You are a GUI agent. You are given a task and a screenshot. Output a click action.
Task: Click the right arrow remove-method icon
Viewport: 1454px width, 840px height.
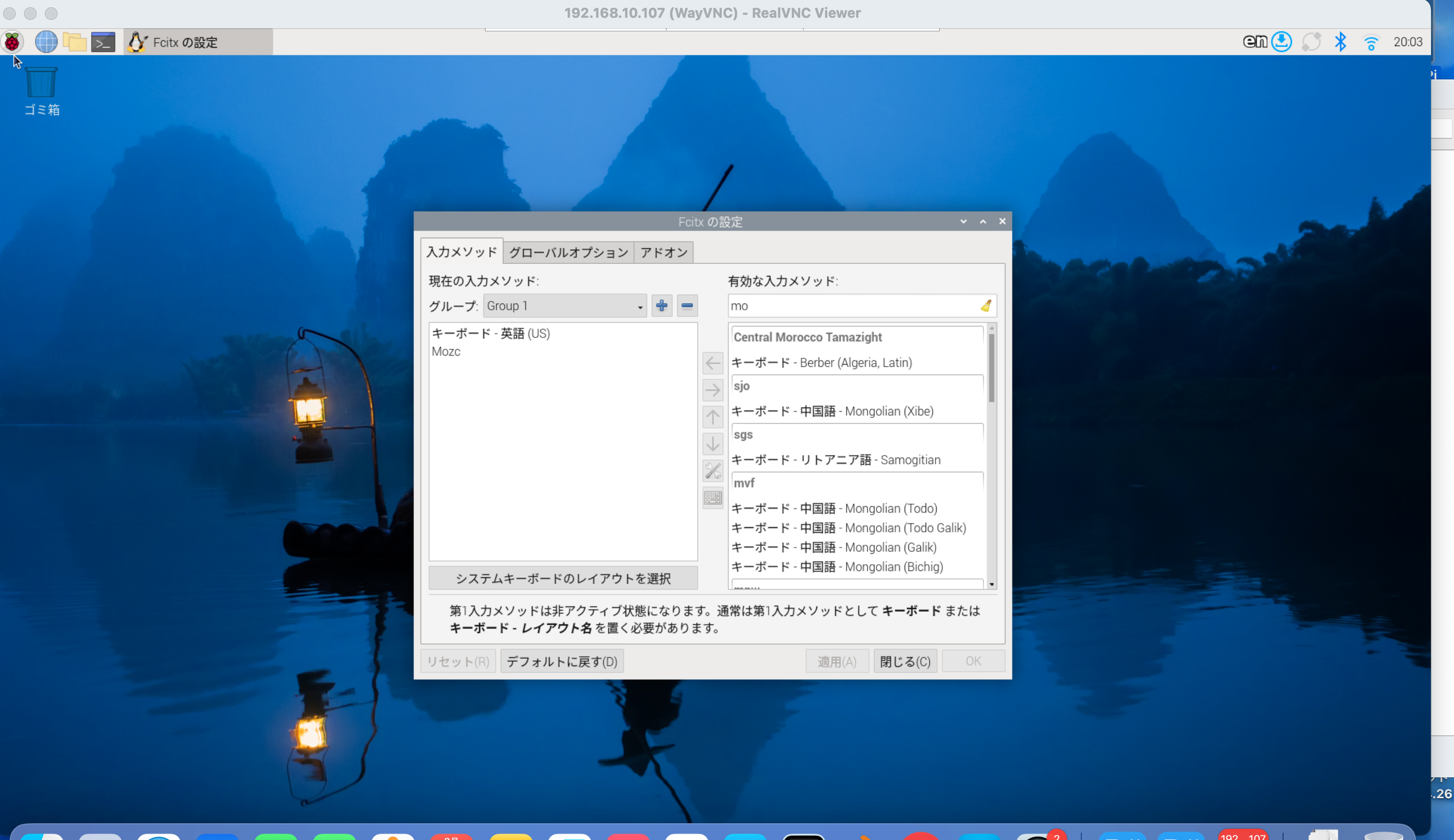(712, 390)
